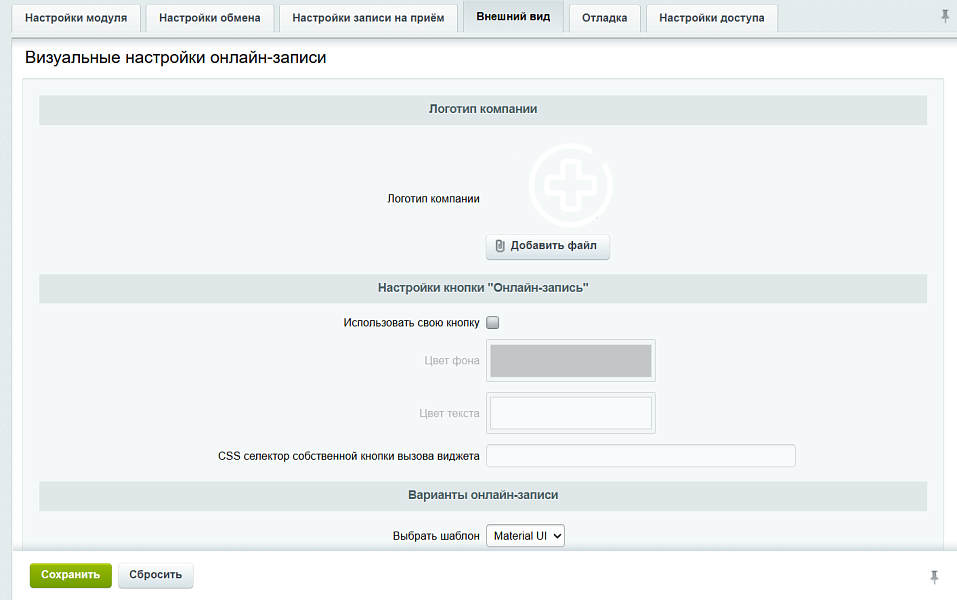The width and height of the screenshot is (957, 600).
Task: Open the 'Цвет фона' gray color swatch
Action: pos(570,361)
